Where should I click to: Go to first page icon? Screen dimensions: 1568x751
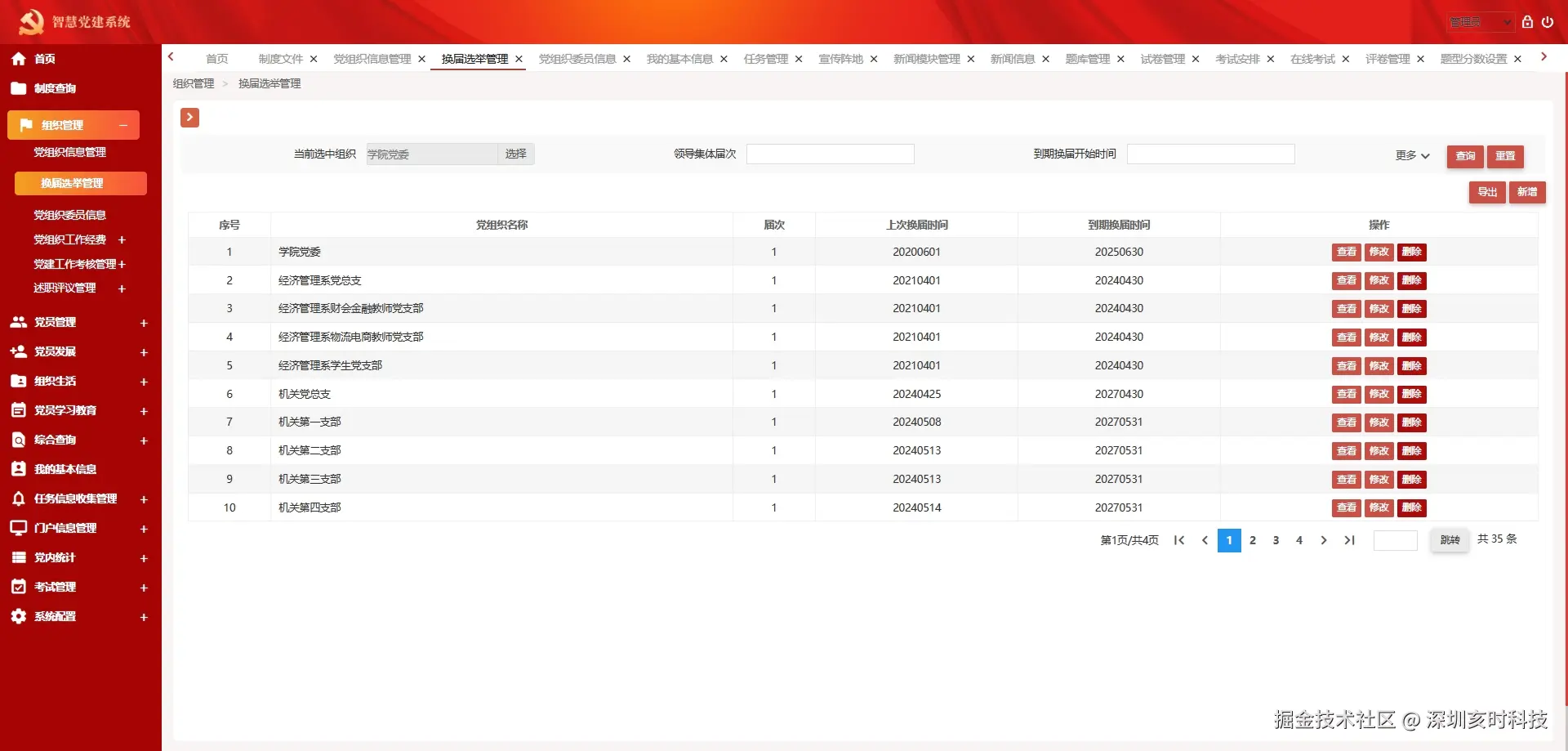tap(1179, 540)
